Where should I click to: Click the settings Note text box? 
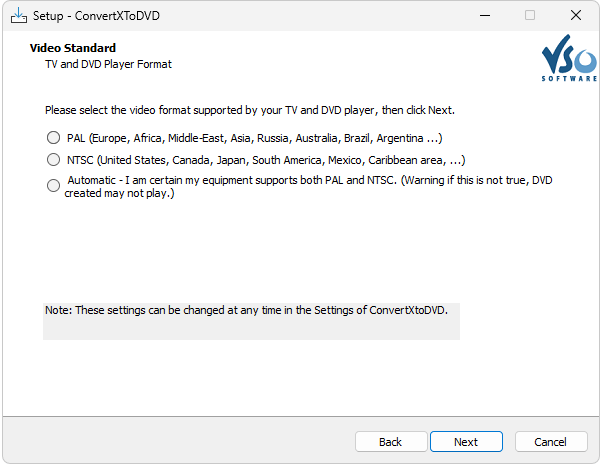(x=251, y=321)
